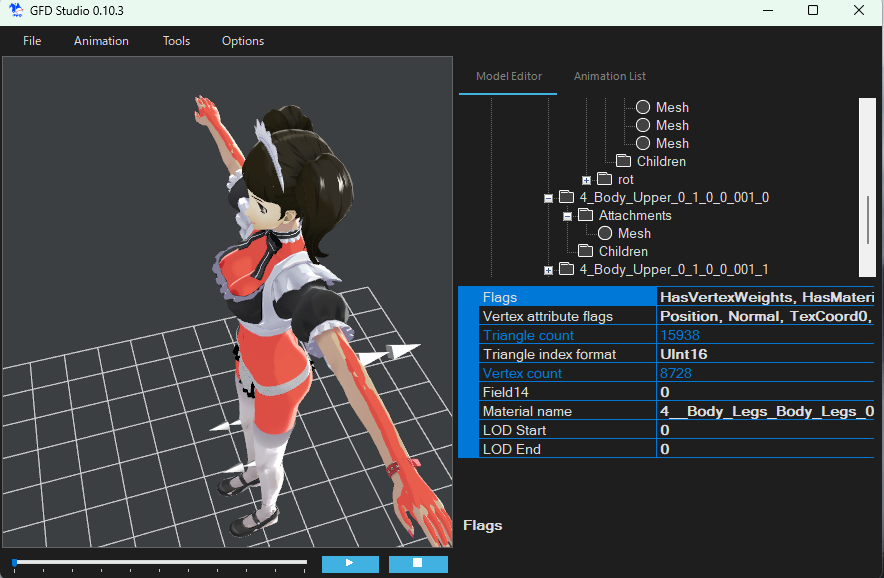Expand the 4_Body_Upper_0_1_0_0_001_1 node
The width and height of the screenshot is (884, 578).
pyautogui.click(x=548, y=271)
